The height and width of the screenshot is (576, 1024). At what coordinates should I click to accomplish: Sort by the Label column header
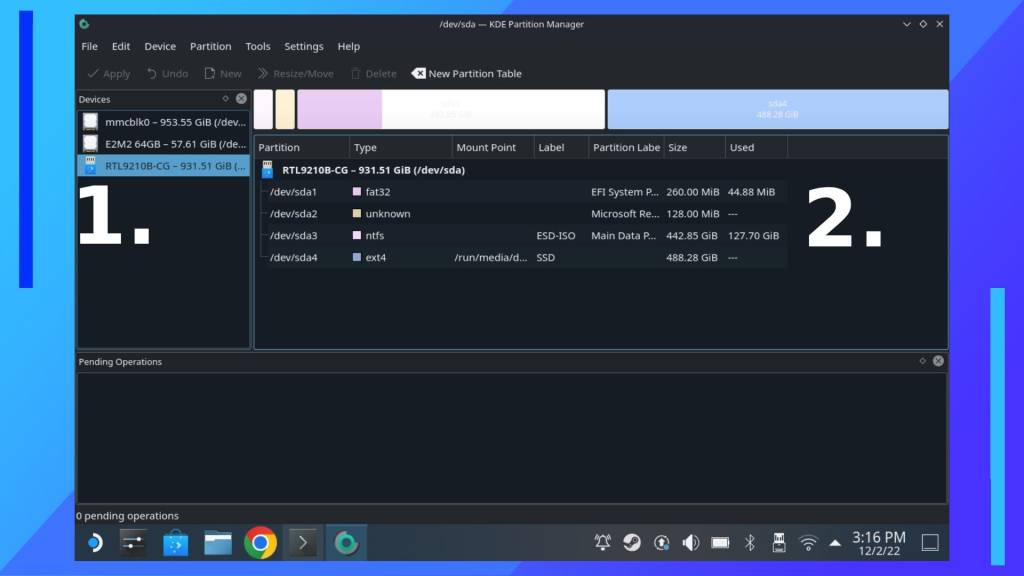561,148
